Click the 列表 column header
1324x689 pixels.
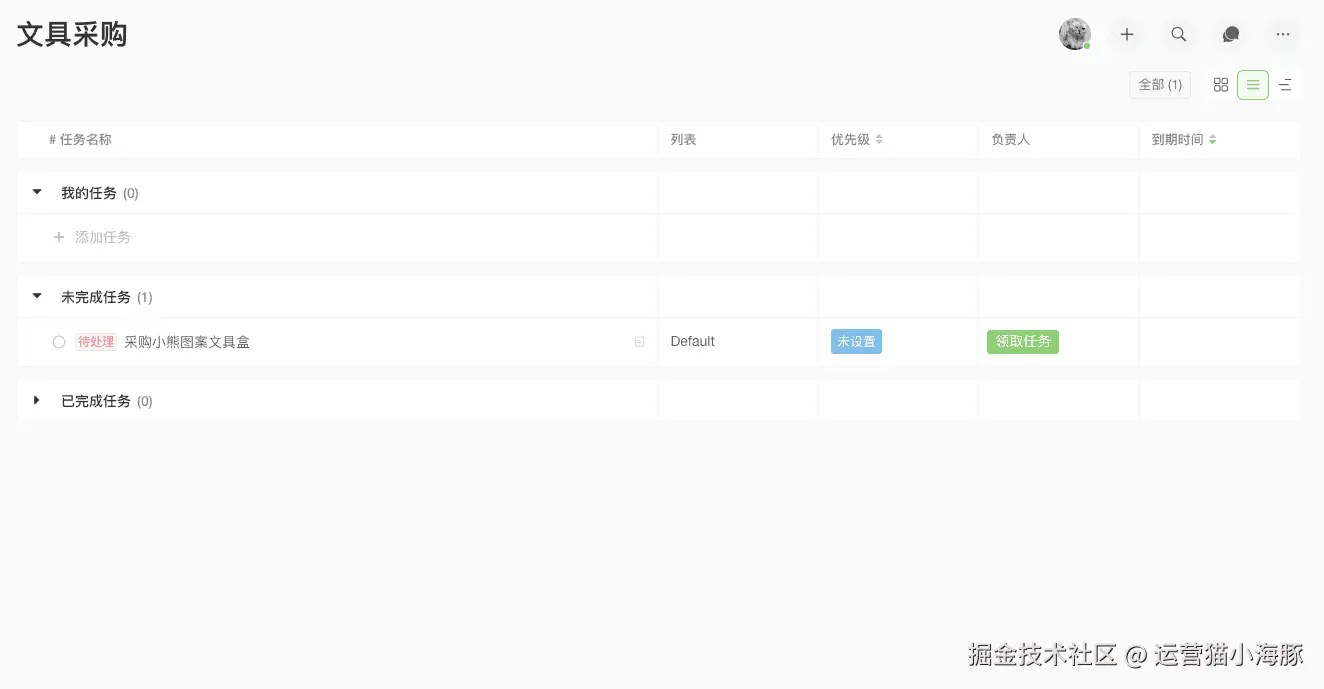point(683,140)
